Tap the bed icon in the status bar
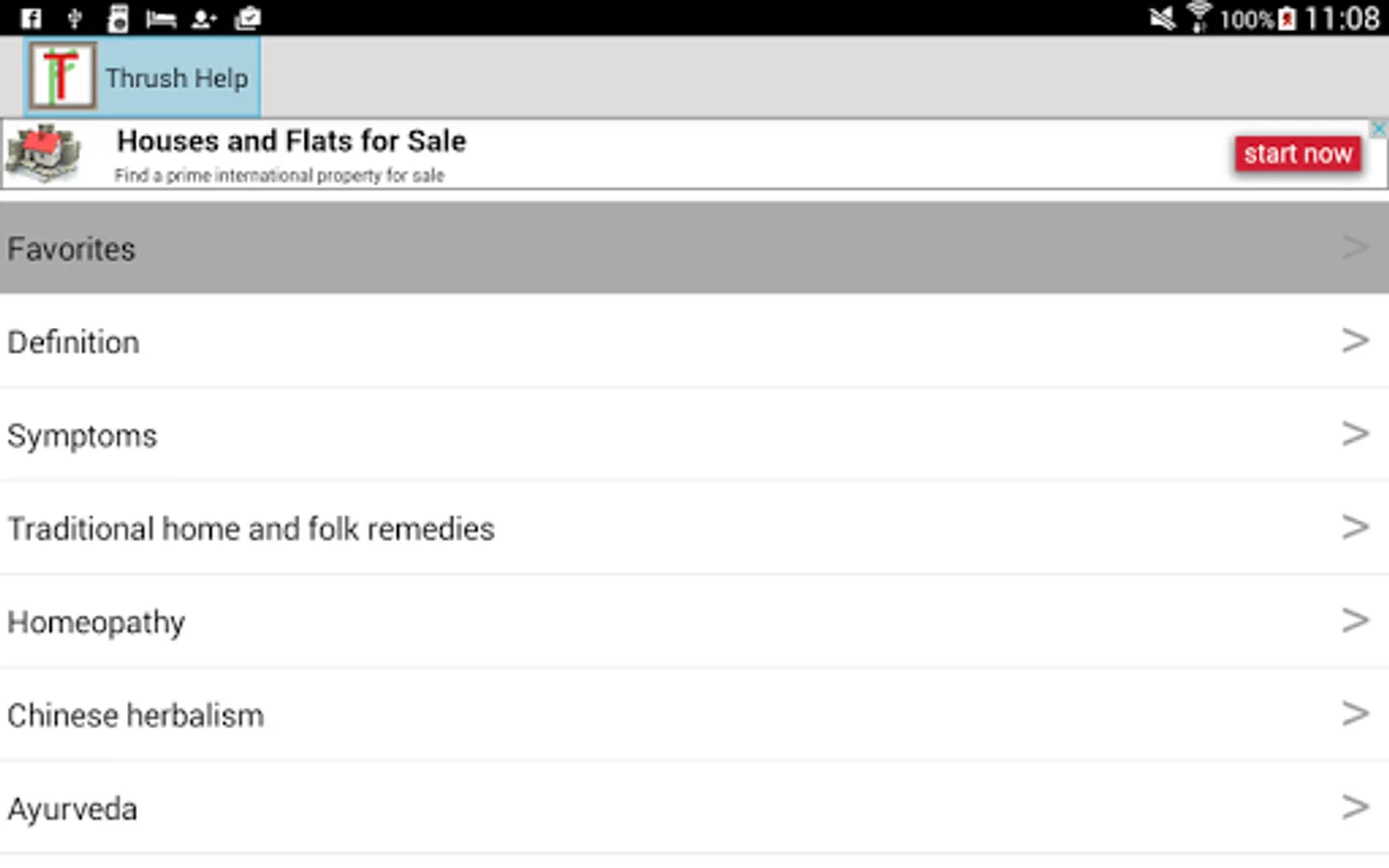This screenshot has height=868, width=1389. (x=160, y=18)
